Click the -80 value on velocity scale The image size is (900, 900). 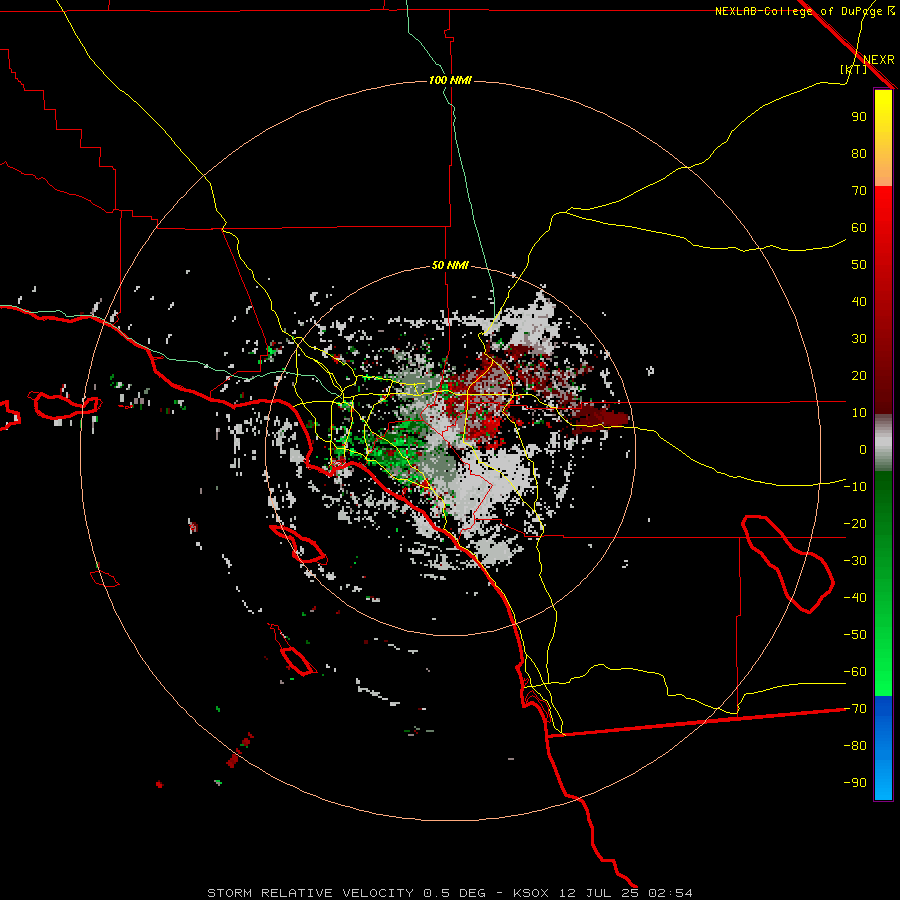point(855,746)
